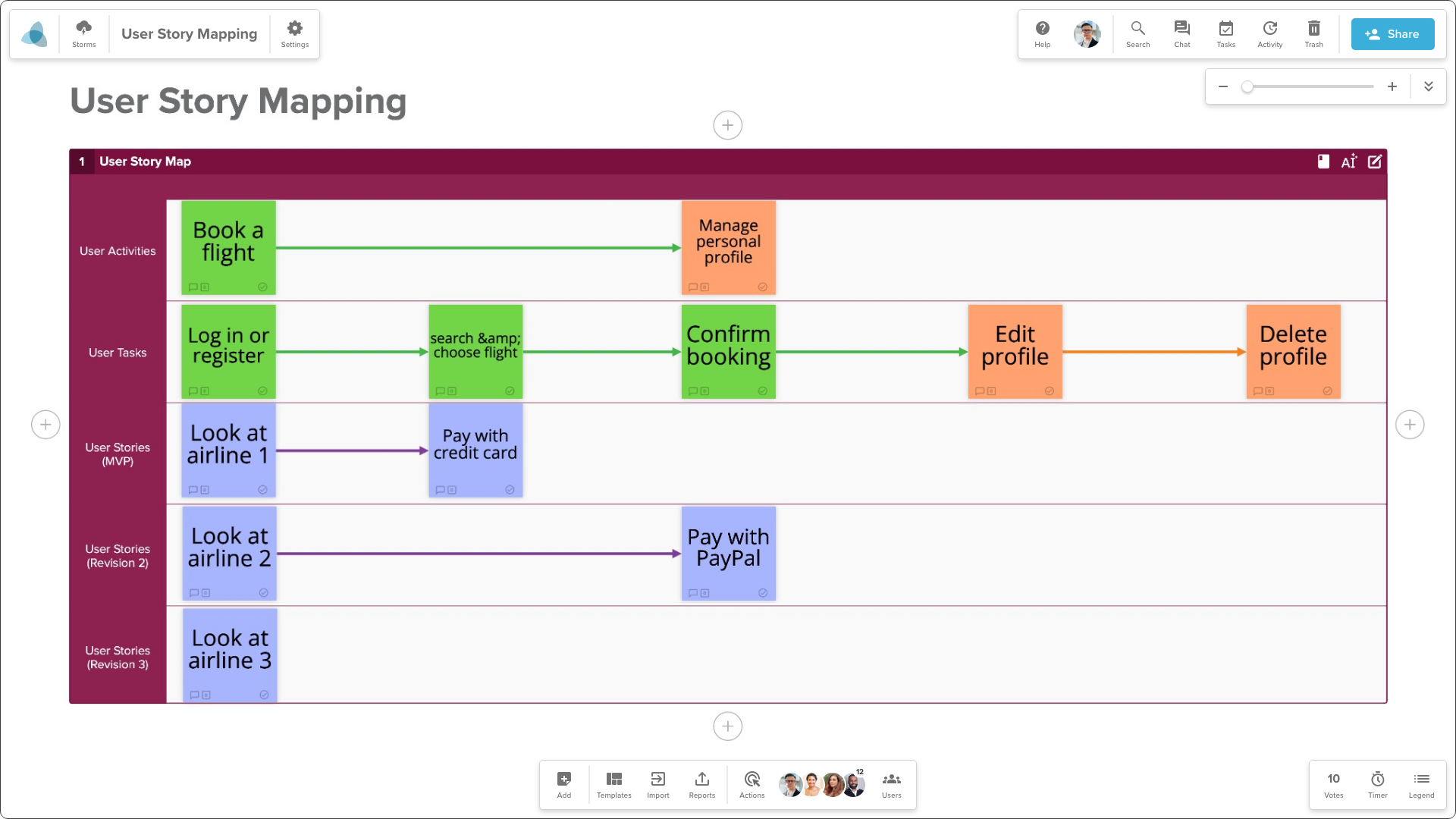Select the Manage personal profile note
Viewport: 1456px width, 819px height.
(728, 247)
